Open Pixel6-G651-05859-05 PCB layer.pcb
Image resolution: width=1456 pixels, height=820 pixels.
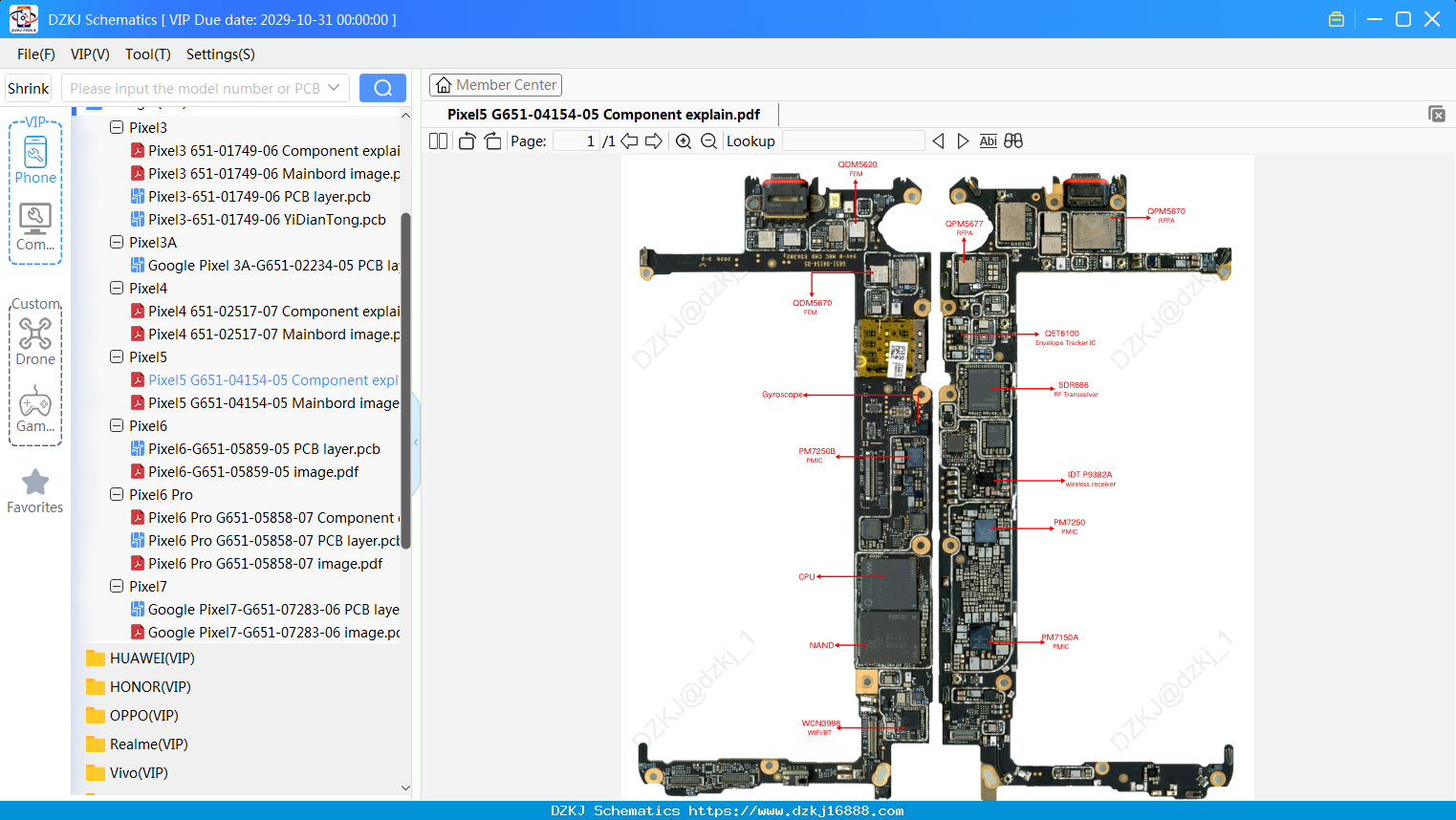click(255, 449)
